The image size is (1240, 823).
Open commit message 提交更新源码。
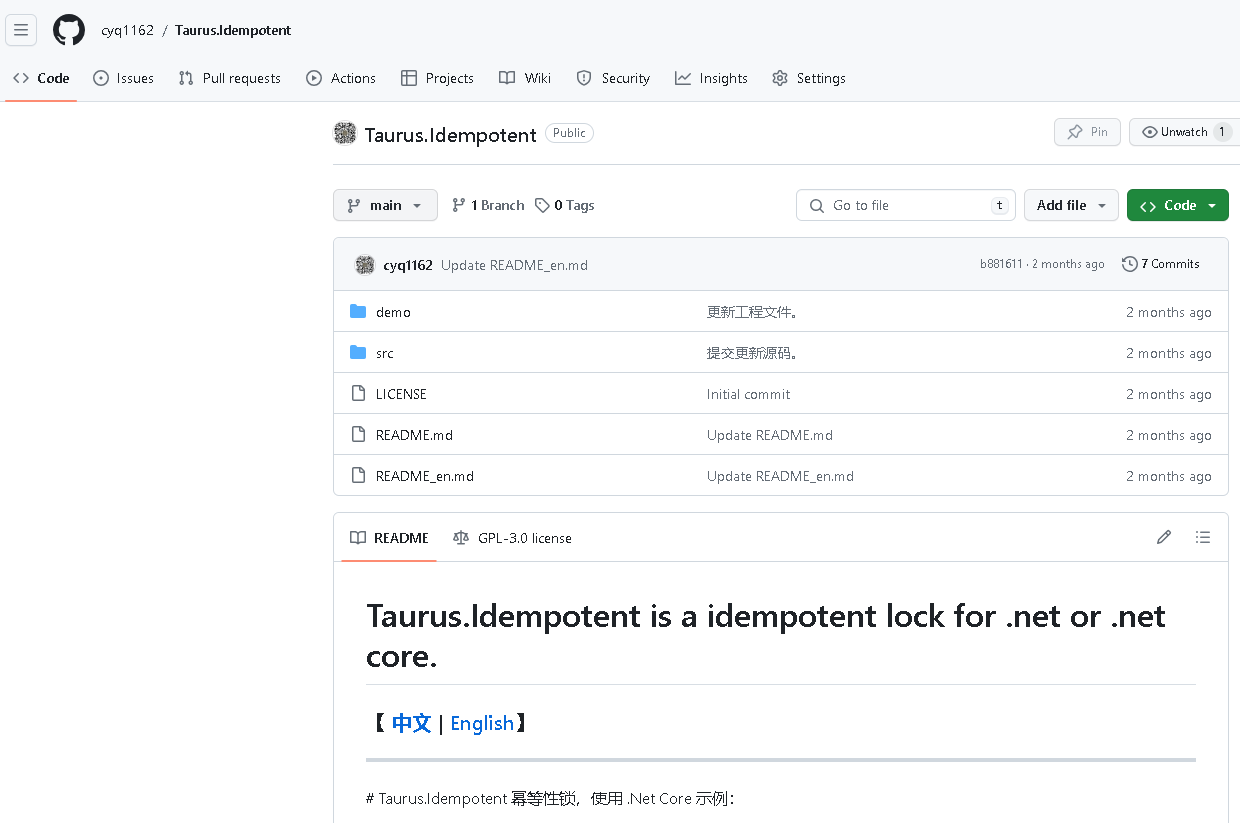[753, 353]
